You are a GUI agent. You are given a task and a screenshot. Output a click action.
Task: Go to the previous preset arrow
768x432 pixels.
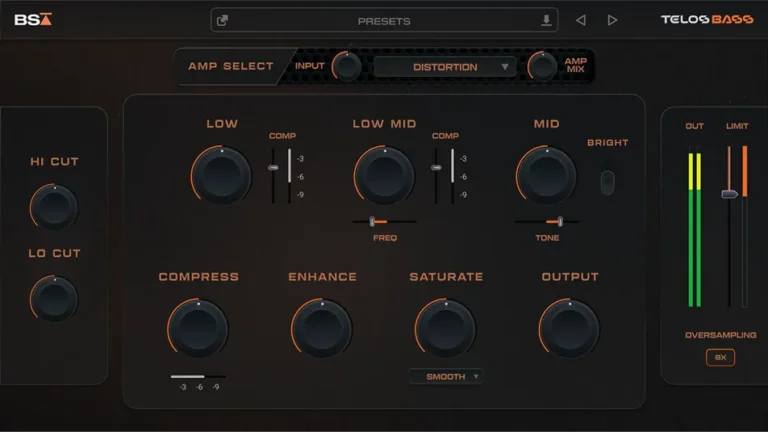(x=580, y=20)
